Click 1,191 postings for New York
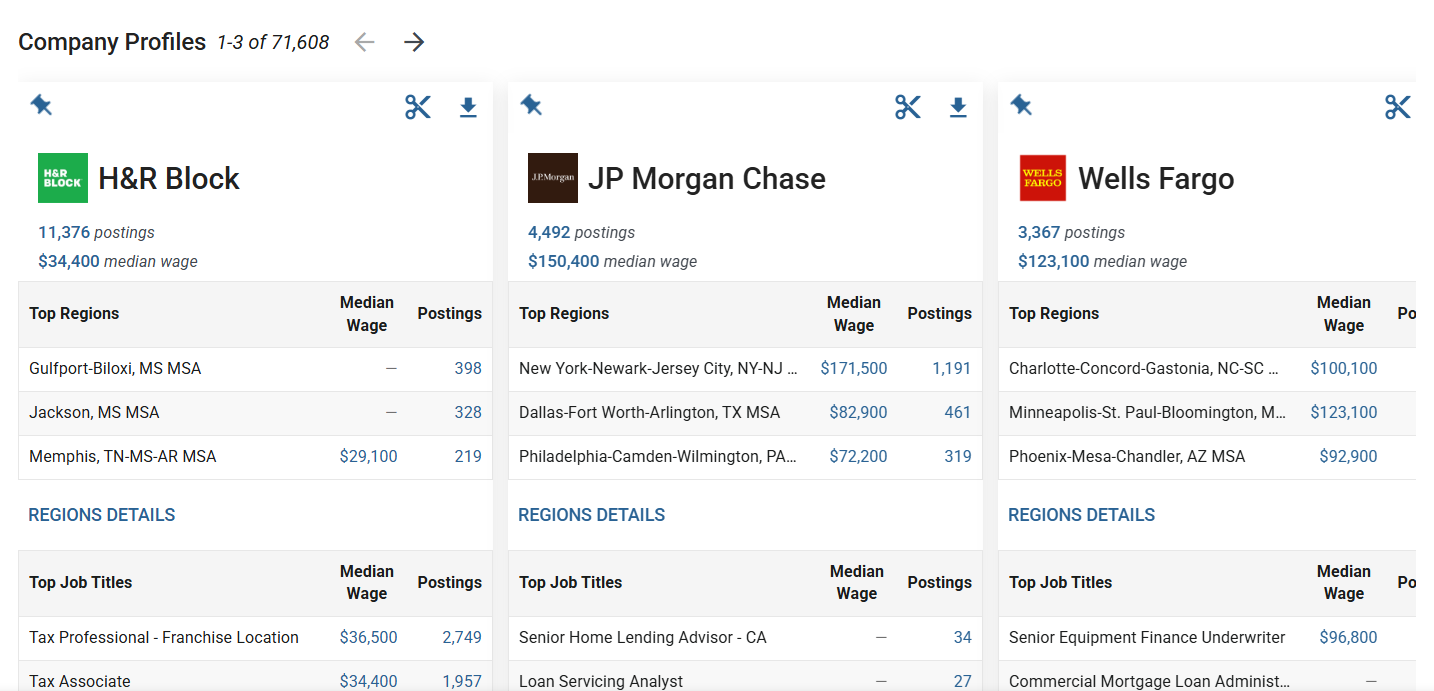 (952, 369)
